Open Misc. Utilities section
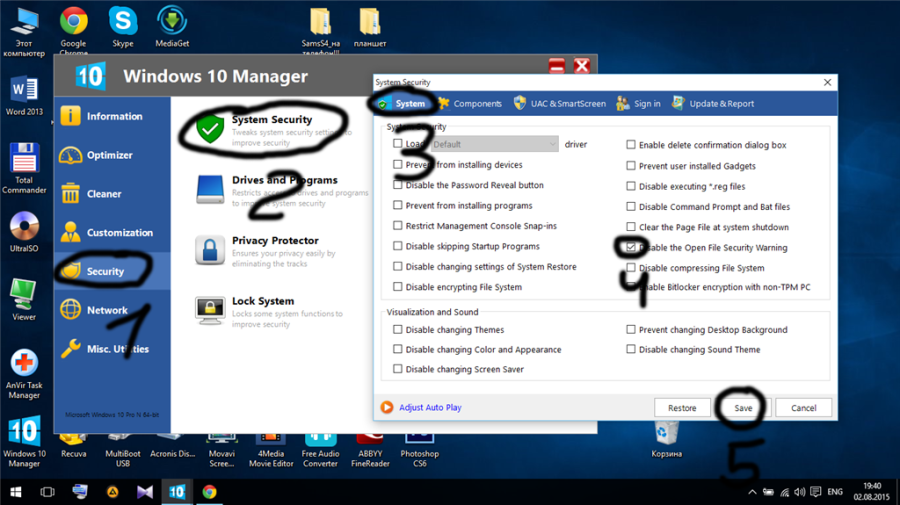900x505 pixels. [x=112, y=349]
